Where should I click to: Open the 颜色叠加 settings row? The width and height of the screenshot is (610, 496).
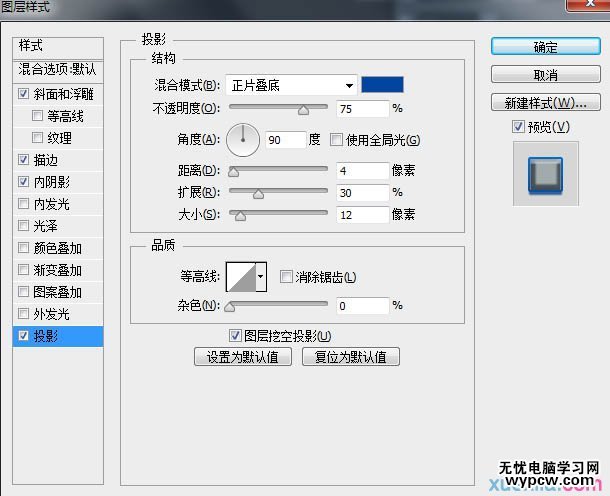(58, 247)
